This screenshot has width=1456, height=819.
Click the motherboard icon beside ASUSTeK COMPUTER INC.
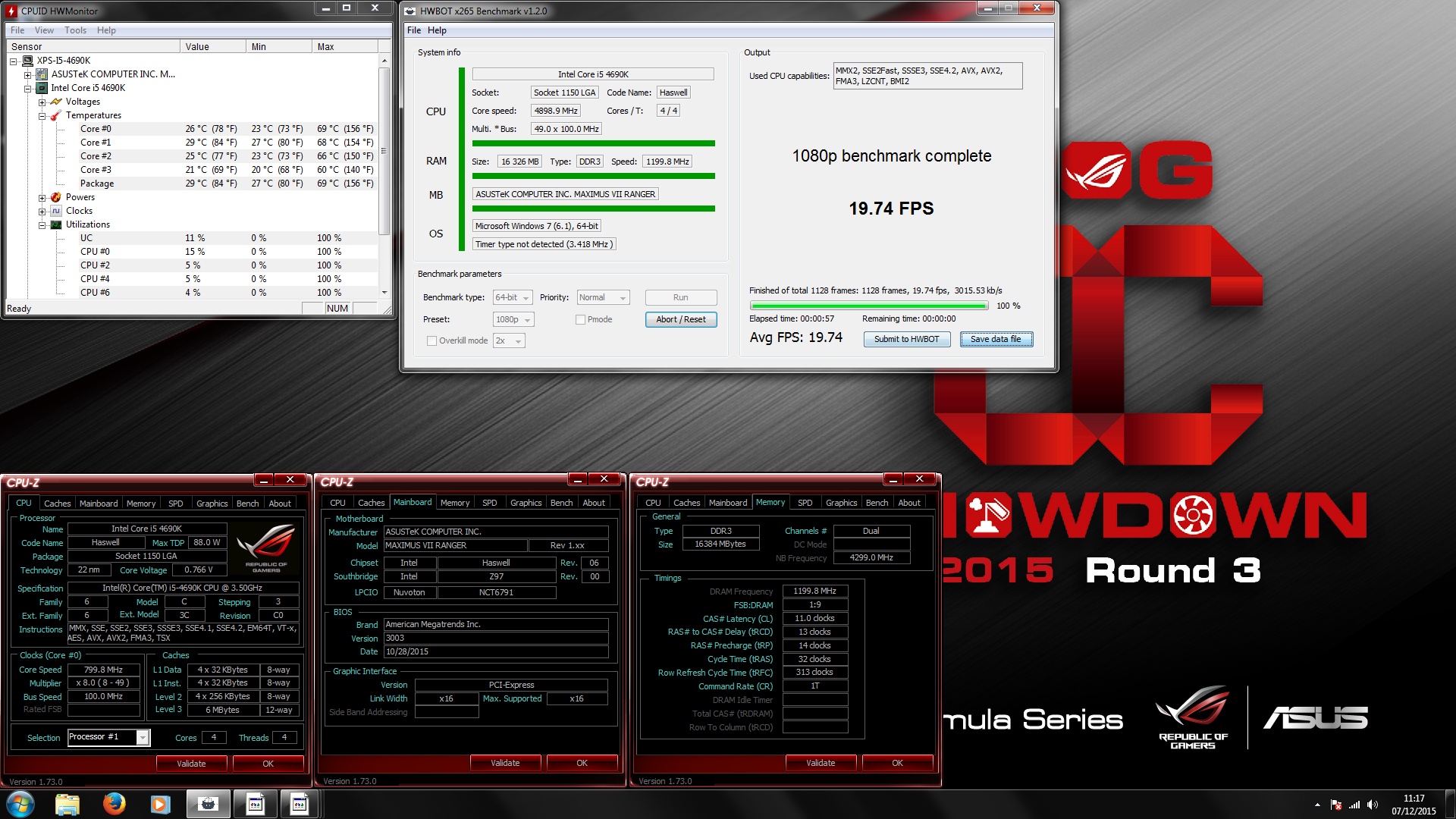(x=42, y=74)
